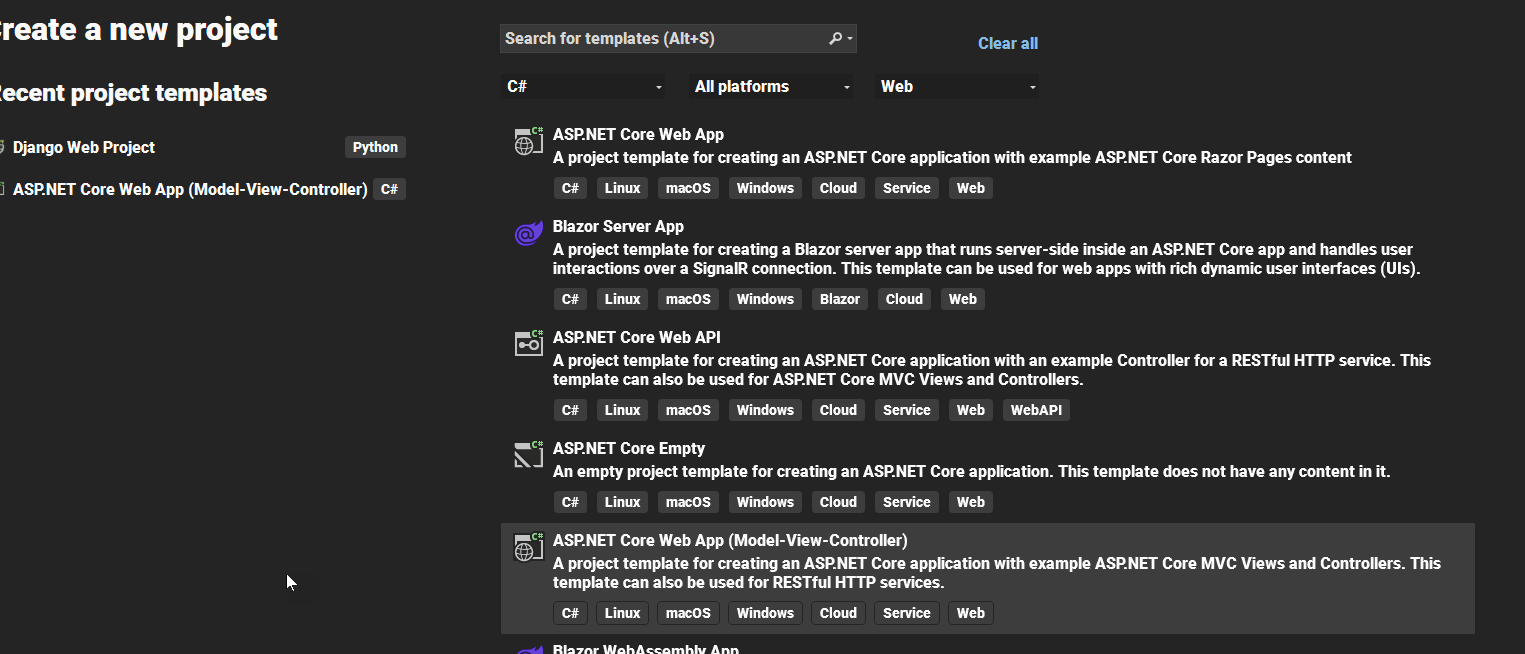Click the ASP.NET Core Empty template icon
Screen dimensions: 1525x654
click(x=528, y=455)
